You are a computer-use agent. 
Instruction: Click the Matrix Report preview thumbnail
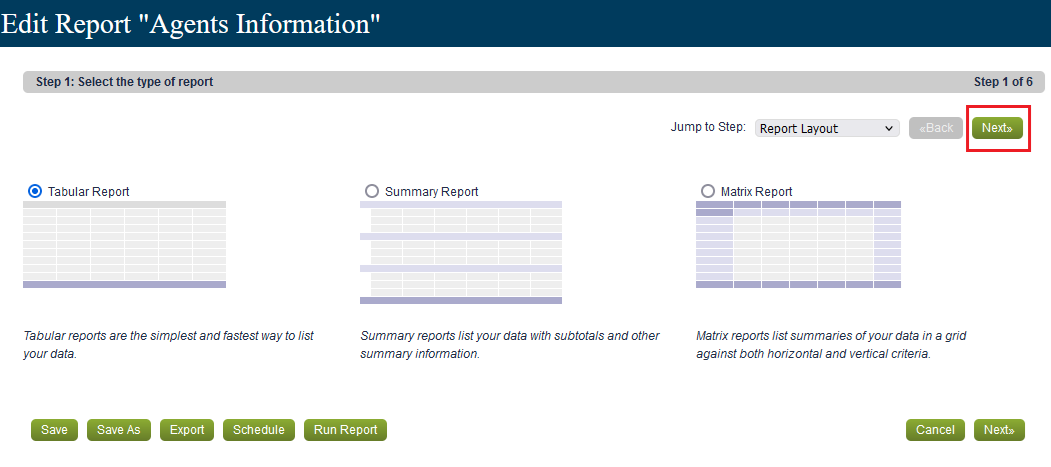798,245
